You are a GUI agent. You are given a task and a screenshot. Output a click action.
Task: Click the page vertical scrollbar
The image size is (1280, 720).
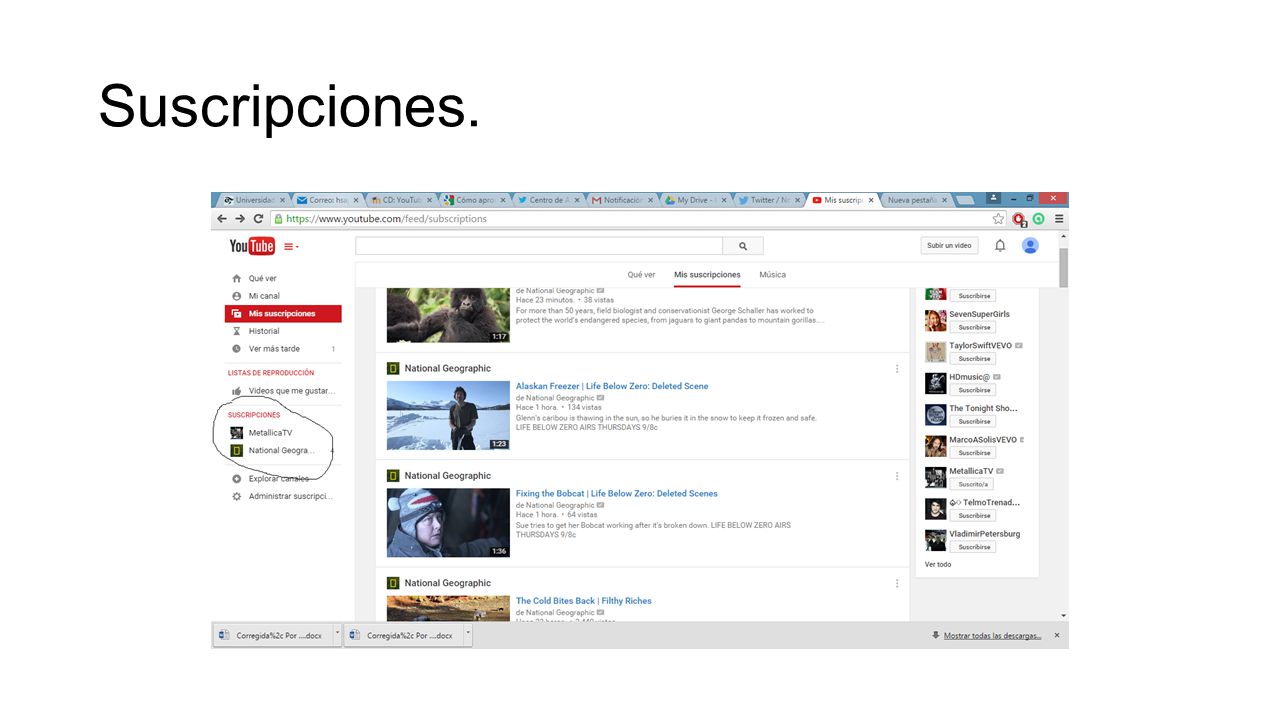1064,267
